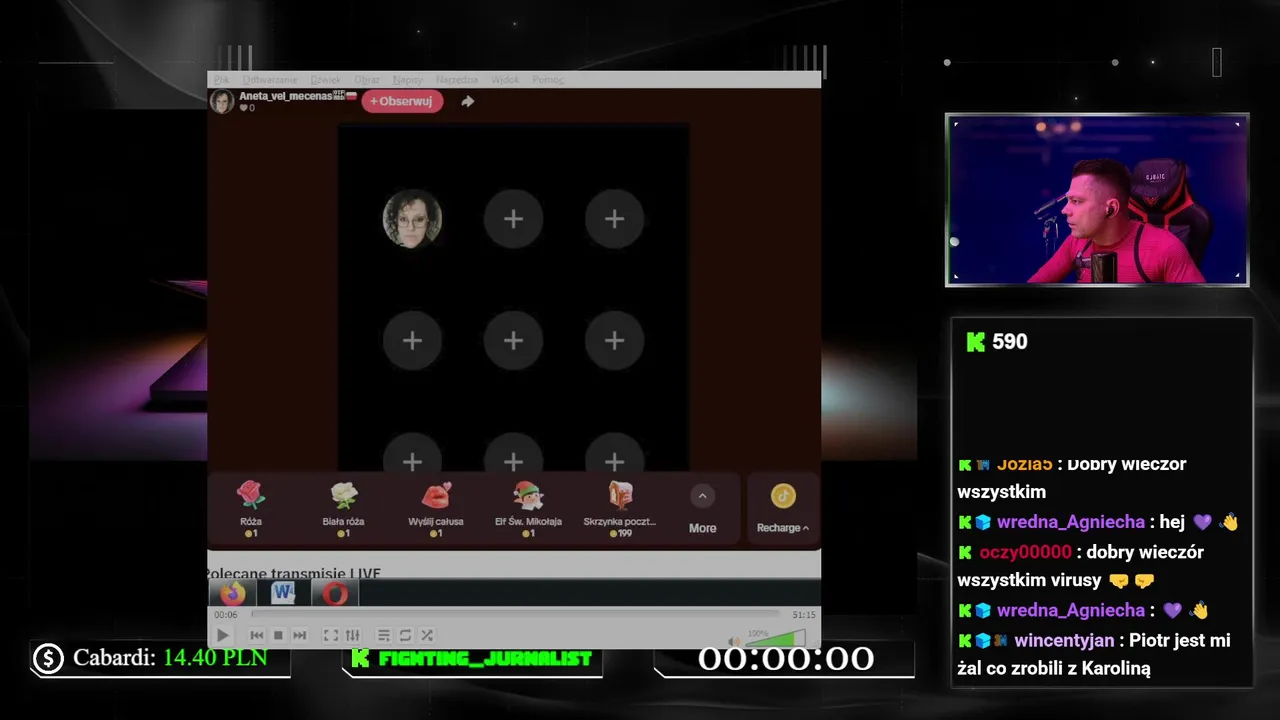The height and width of the screenshot is (720, 1280).
Task: Send the Róża gift
Action: [x=251, y=509]
